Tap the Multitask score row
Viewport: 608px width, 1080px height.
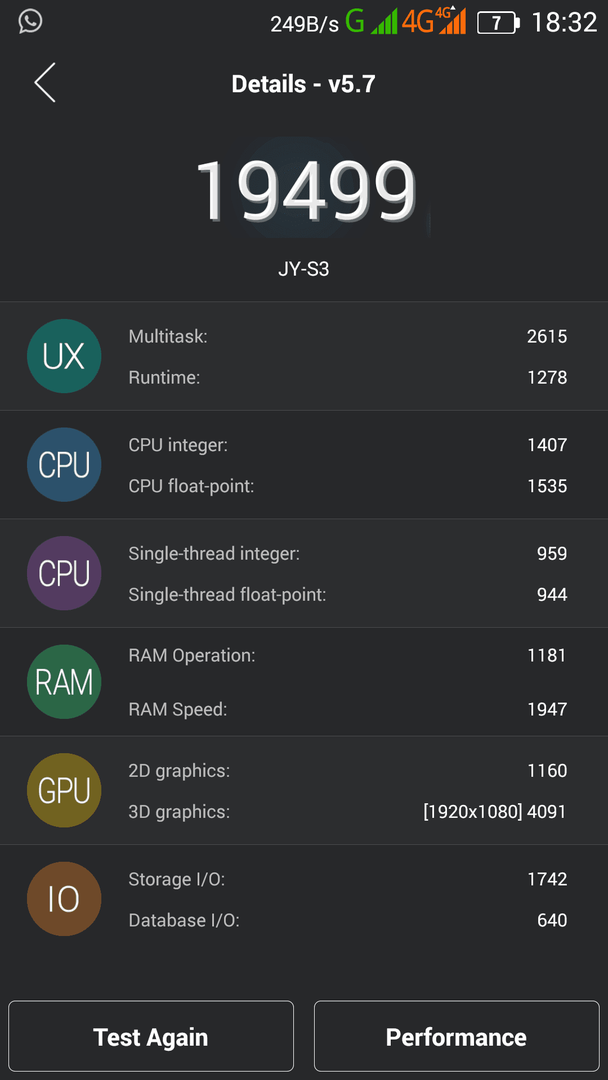(x=348, y=336)
